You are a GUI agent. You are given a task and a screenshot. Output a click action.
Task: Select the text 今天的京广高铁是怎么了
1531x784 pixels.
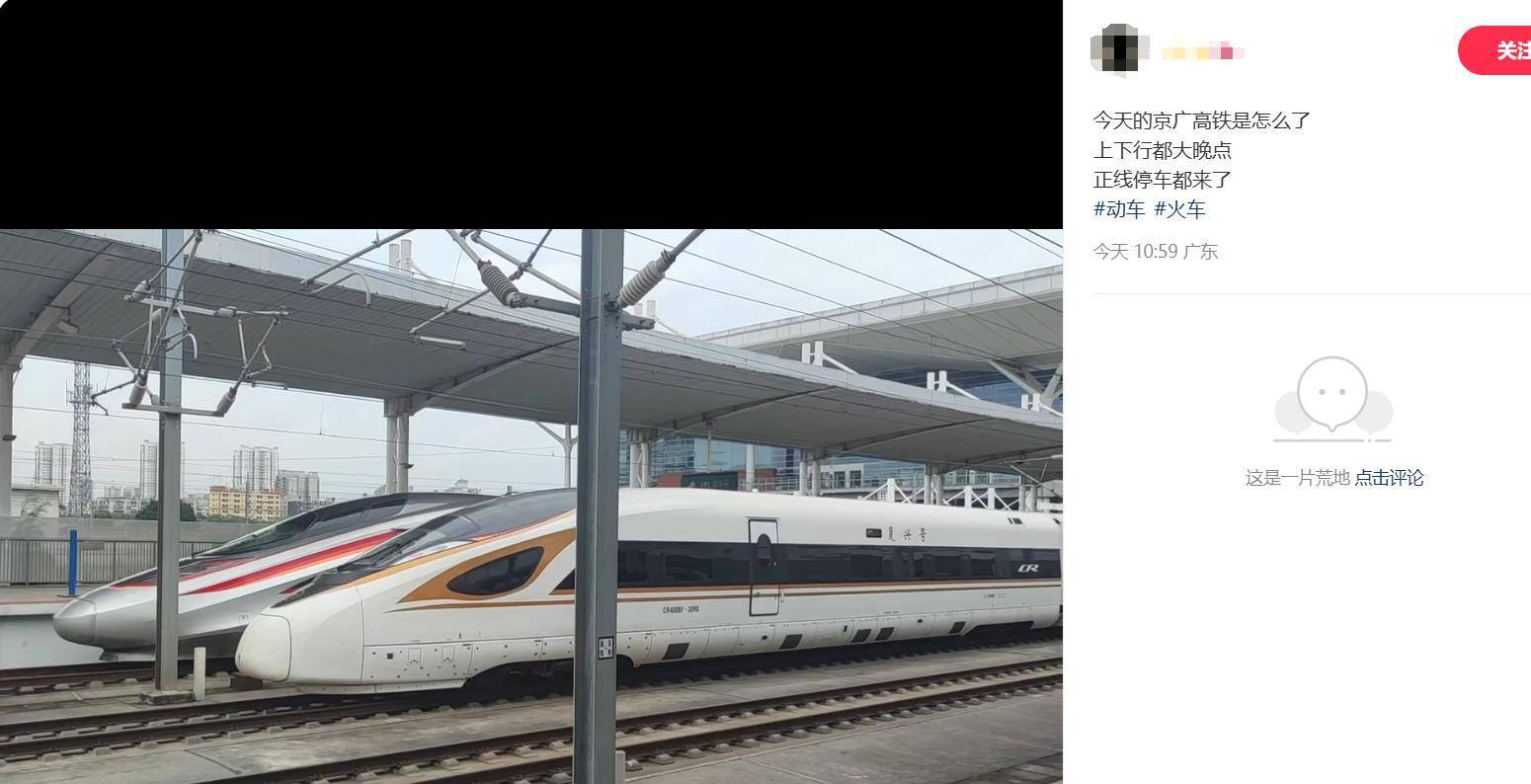point(1201,120)
